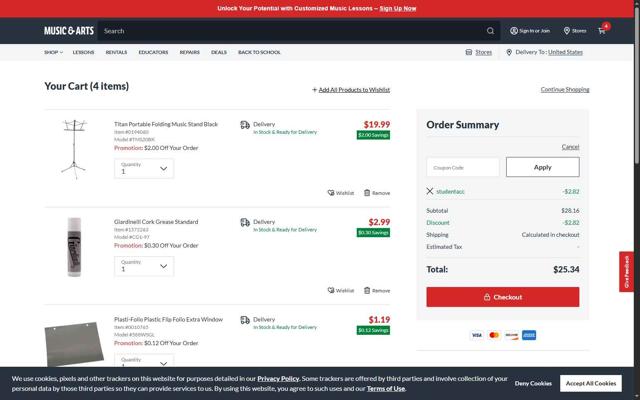Viewport: 640px width, 400px height.
Task: Click the page vertical scrollbar
Action: pyautogui.click(x=637, y=88)
